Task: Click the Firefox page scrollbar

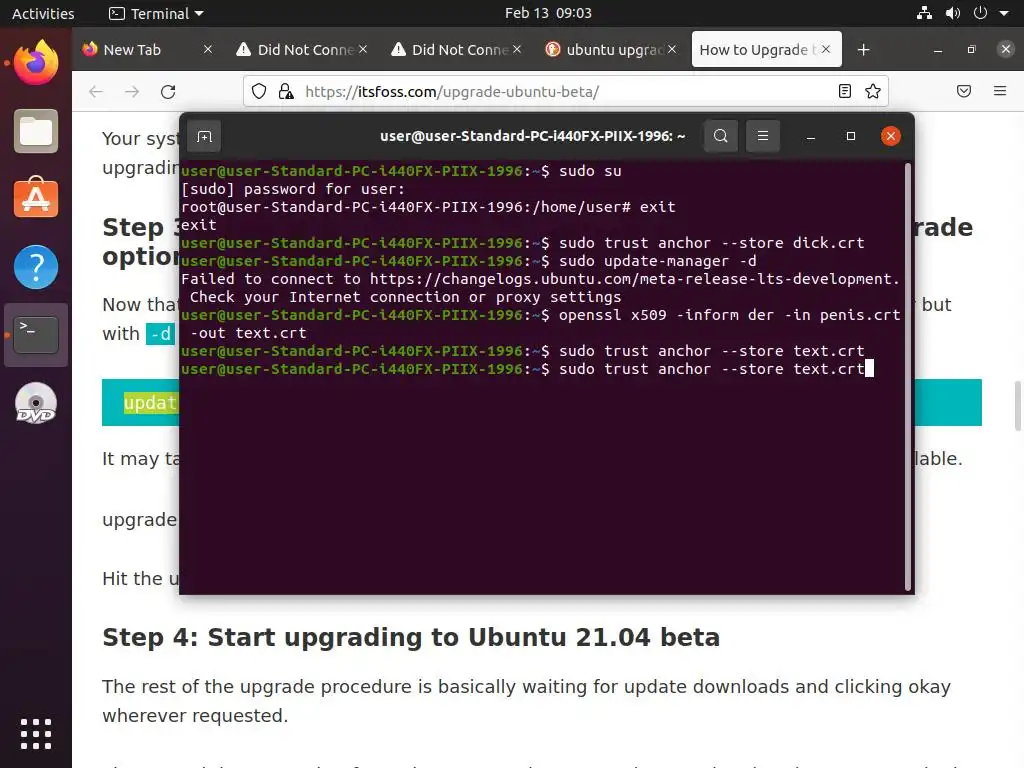Action: point(1017,406)
